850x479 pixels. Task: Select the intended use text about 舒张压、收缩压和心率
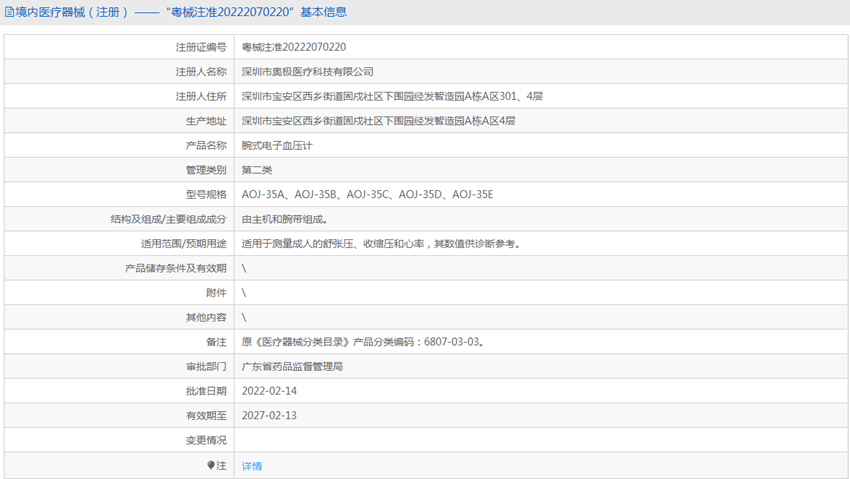[x=381, y=244]
